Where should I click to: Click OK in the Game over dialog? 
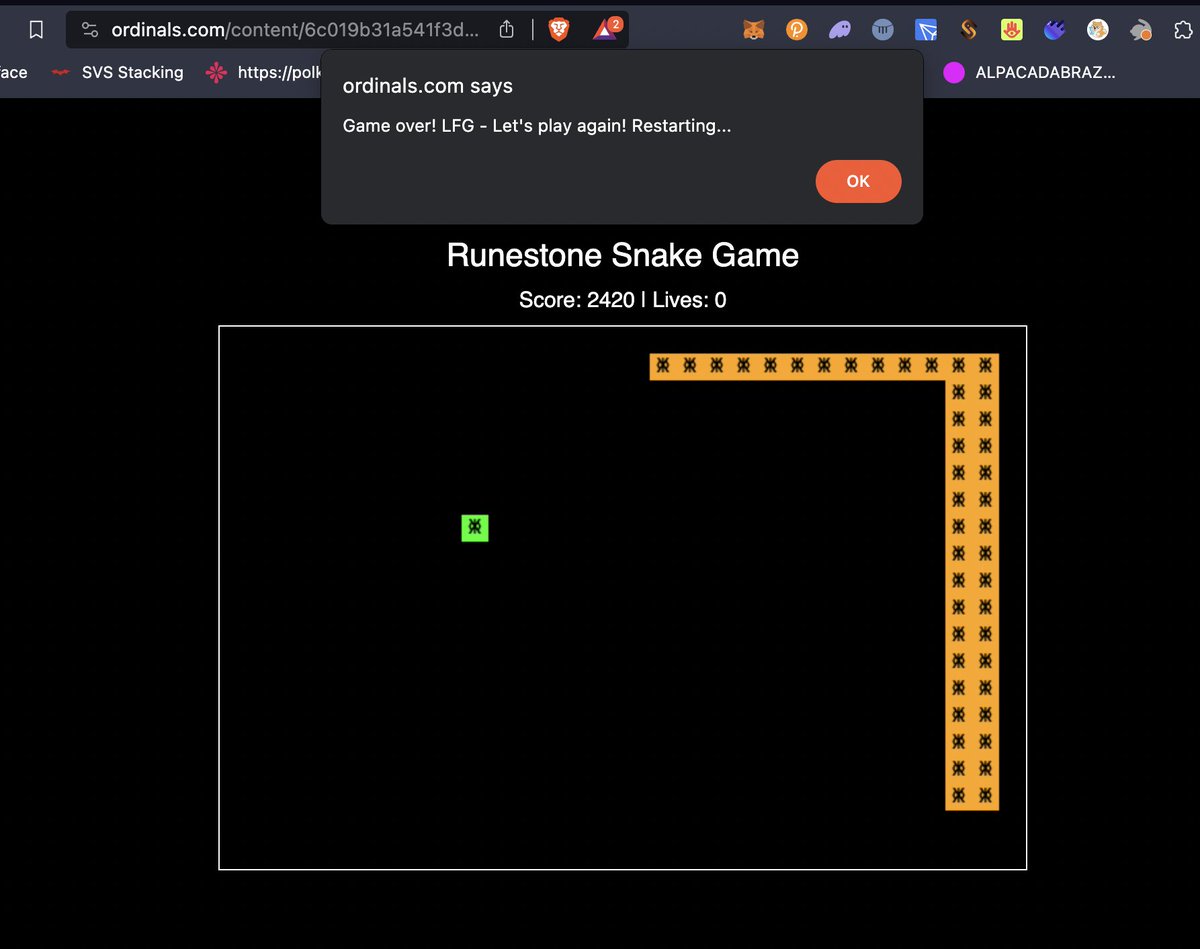click(x=858, y=181)
